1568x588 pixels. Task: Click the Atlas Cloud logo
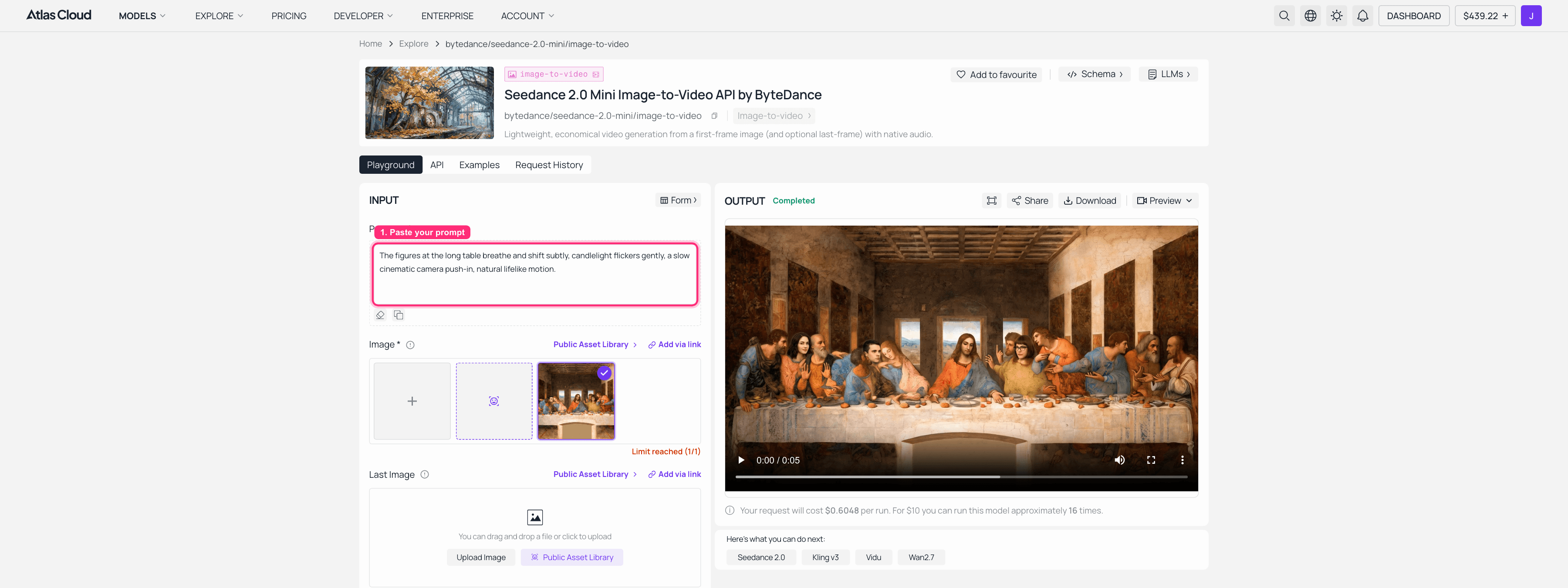point(58,15)
